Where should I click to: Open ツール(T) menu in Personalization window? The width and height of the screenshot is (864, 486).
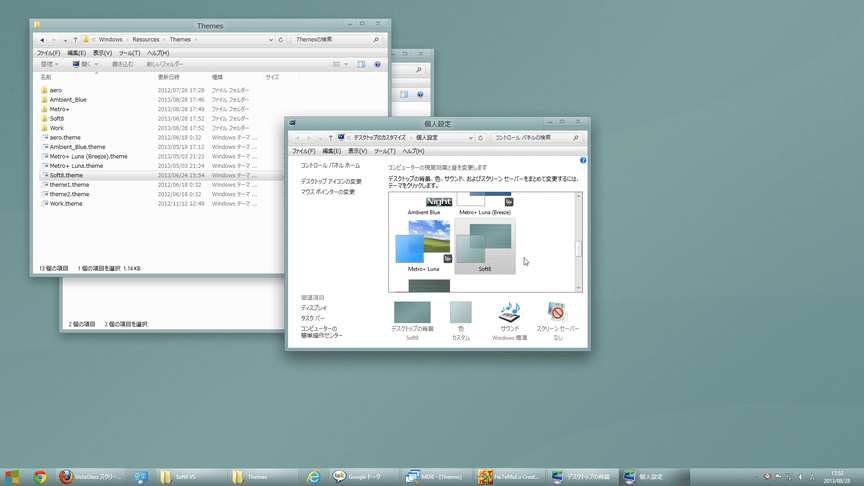tap(385, 151)
